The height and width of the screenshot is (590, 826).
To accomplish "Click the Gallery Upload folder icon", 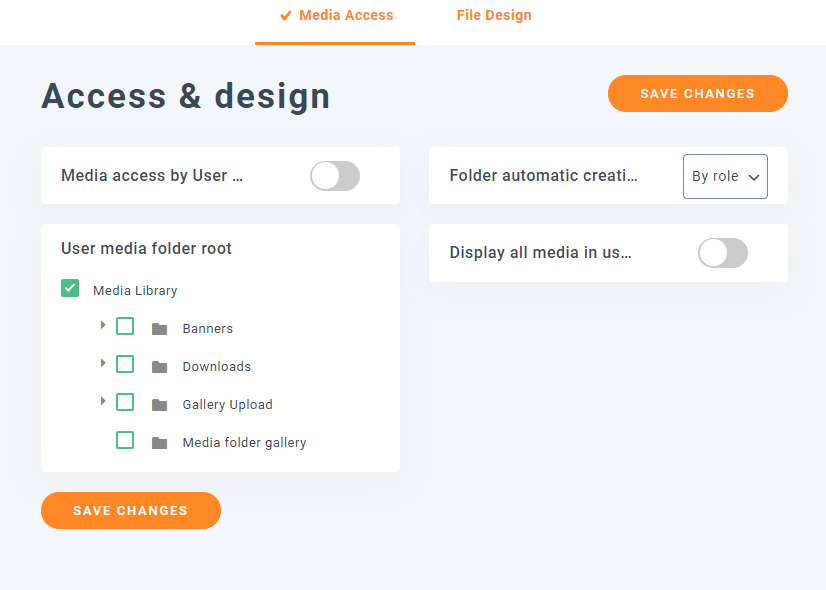I will click(x=159, y=405).
